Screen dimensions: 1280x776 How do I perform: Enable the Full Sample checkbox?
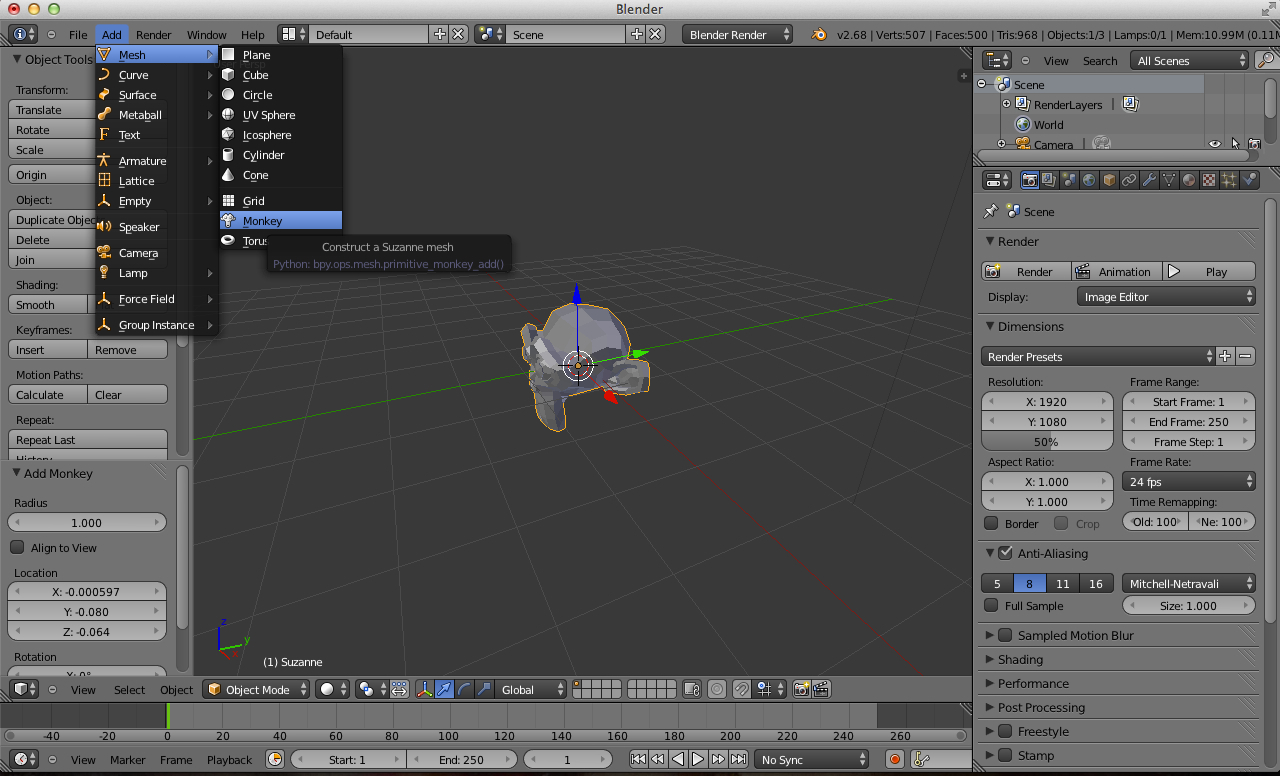click(991, 605)
